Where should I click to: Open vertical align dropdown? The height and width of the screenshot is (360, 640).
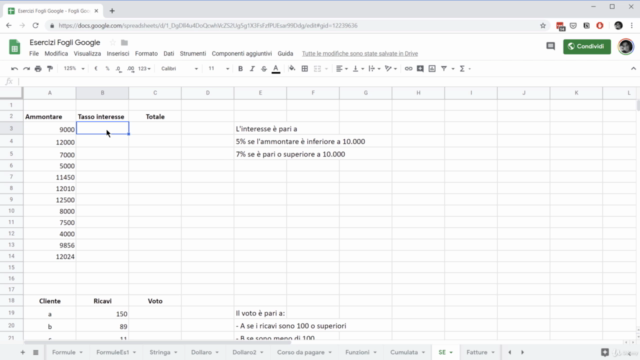[x=358, y=69]
